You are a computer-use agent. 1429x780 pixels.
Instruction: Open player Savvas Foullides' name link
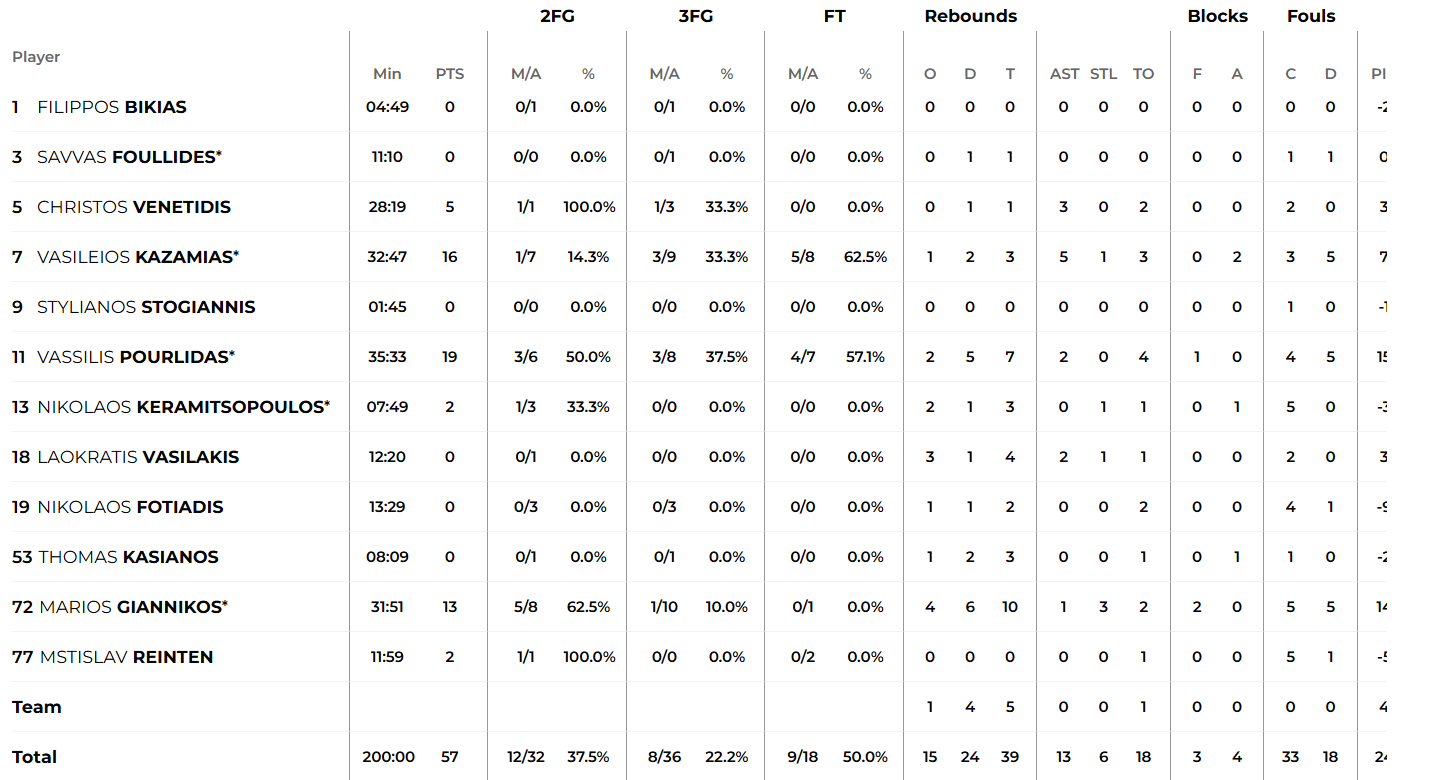point(127,157)
